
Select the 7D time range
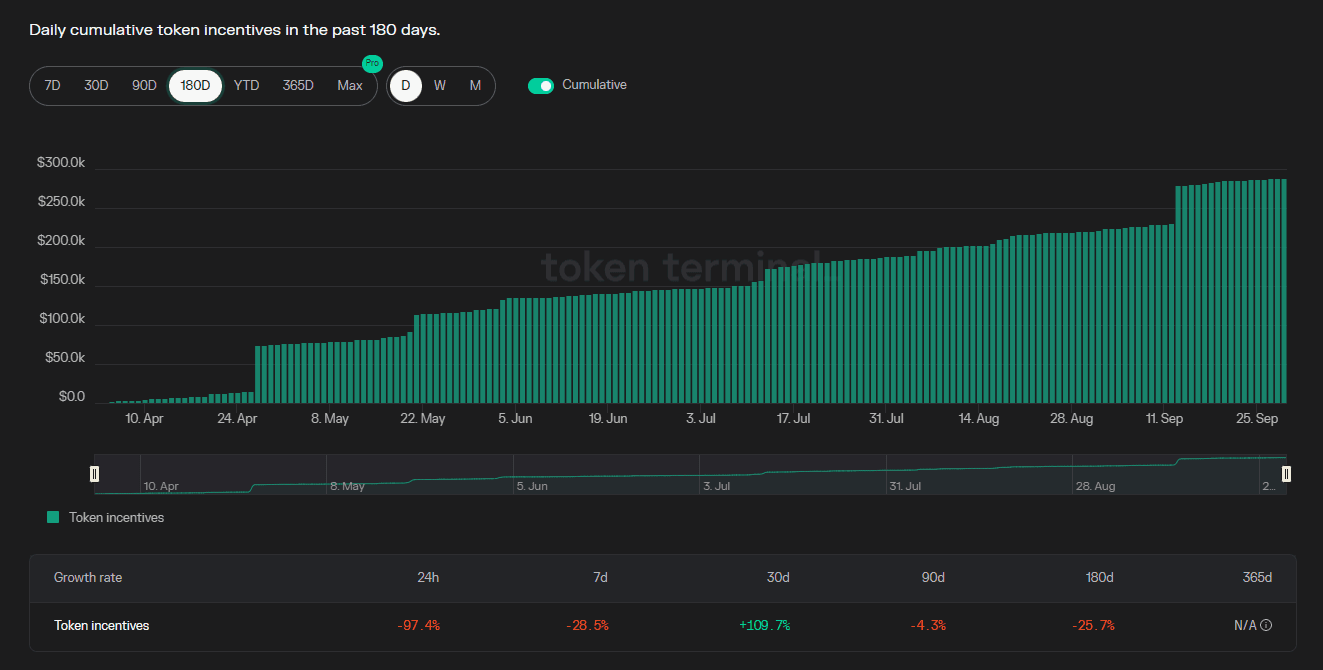[x=53, y=86]
